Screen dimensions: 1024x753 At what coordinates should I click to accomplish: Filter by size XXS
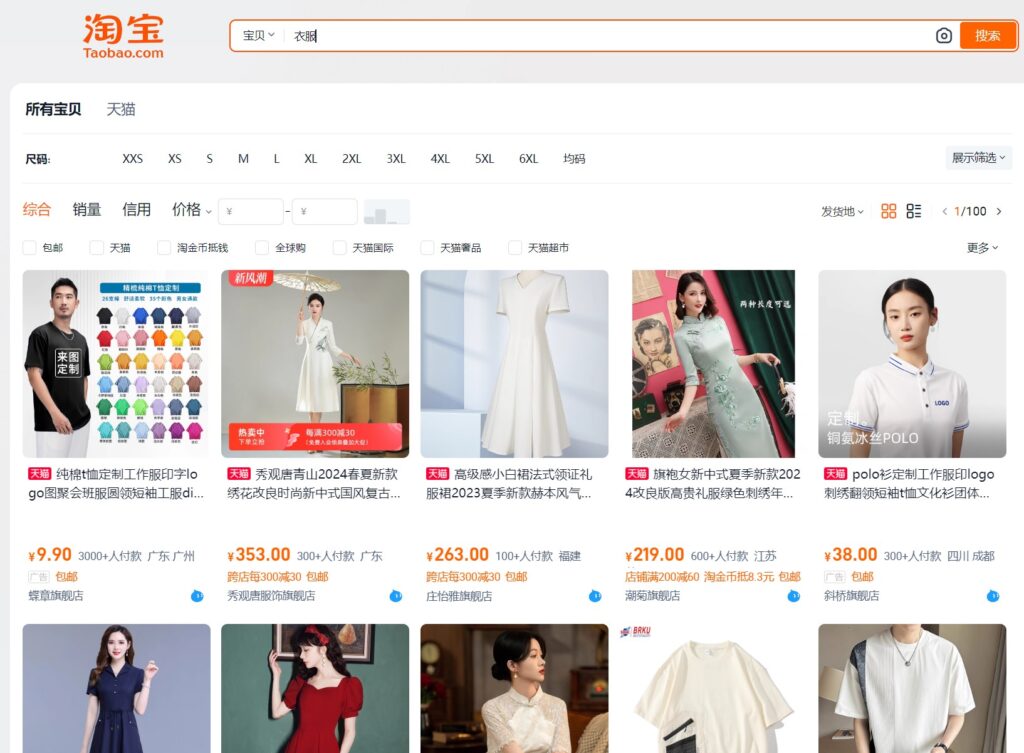pos(133,159)
